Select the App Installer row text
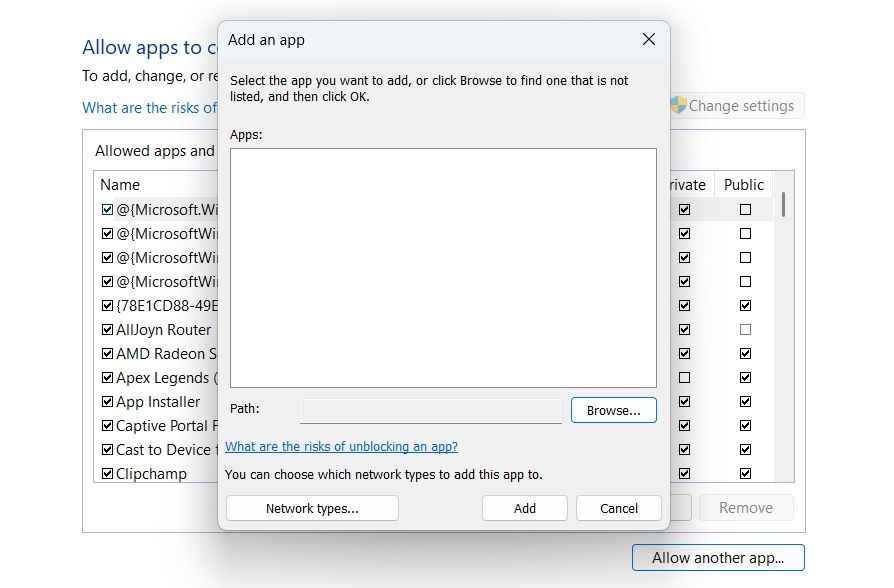Screen dimensions: 894x588 [158, 402]
